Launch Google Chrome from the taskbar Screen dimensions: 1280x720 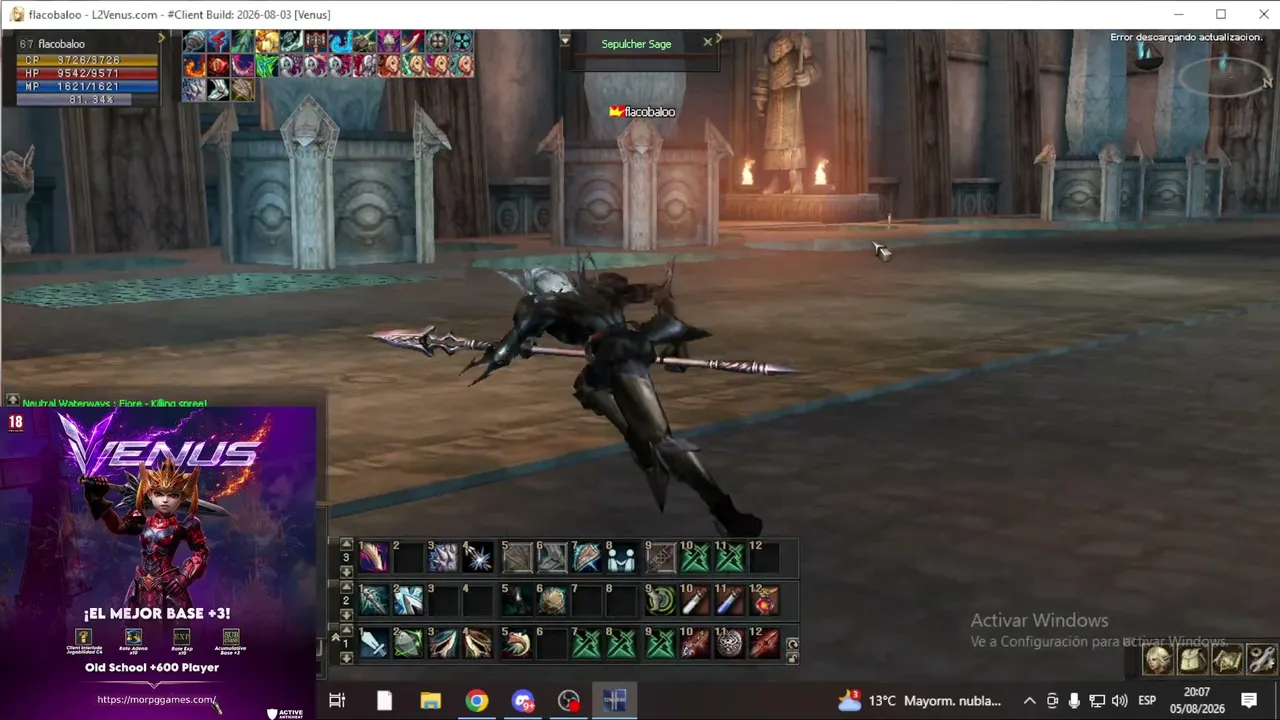(x=477, y=701)
